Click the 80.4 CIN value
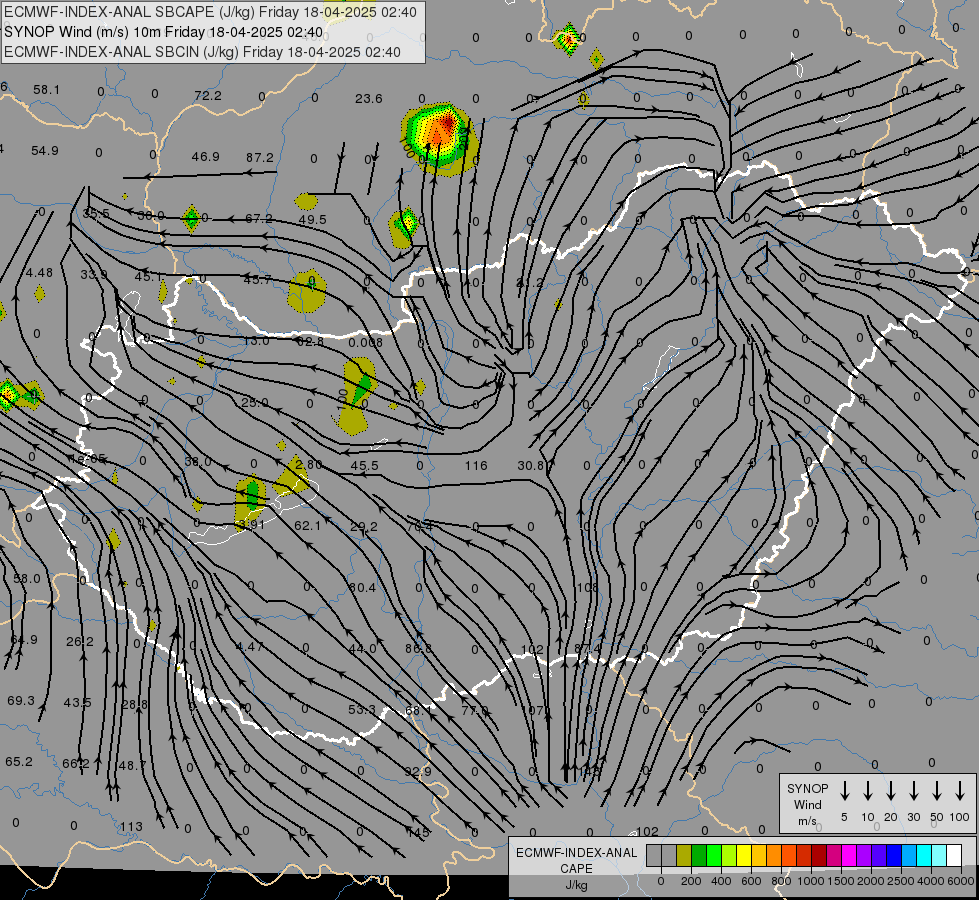Viewport: 979px width, 900px height. (x=362, y=588)
